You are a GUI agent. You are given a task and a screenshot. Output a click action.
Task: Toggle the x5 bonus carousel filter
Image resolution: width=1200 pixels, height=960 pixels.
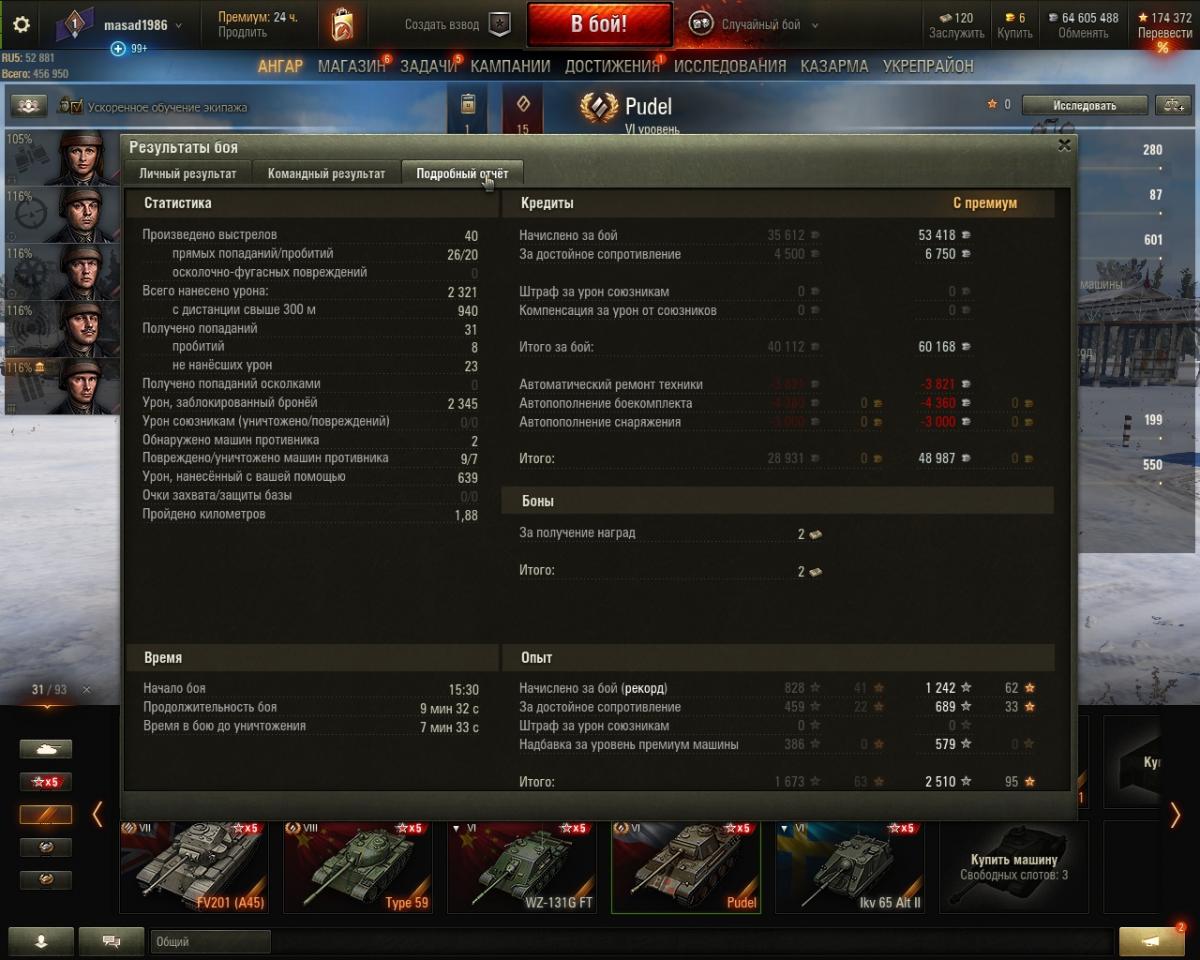coord(46,782)
